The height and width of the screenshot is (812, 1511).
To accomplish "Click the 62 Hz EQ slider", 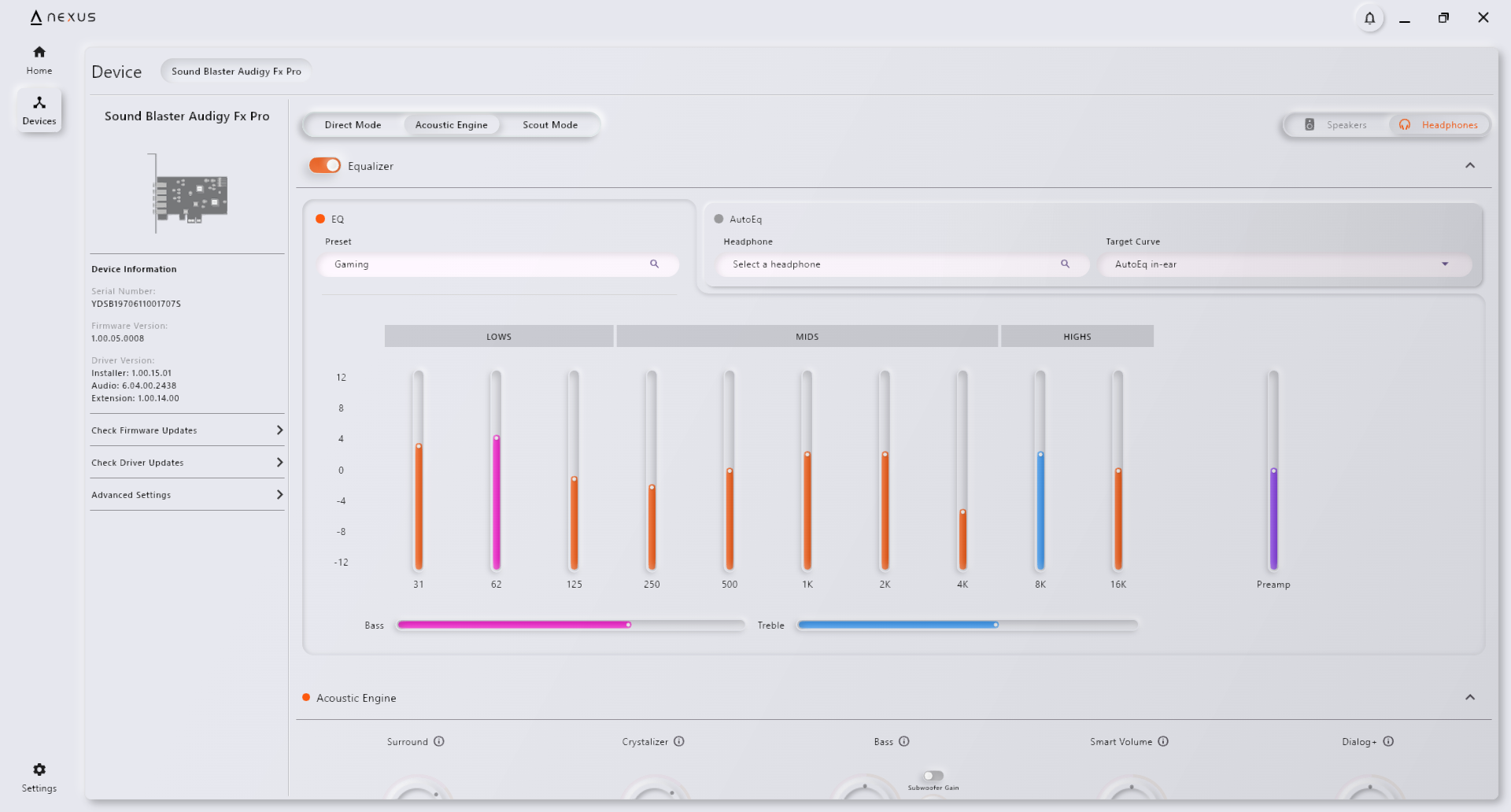I will coord(497,471).
